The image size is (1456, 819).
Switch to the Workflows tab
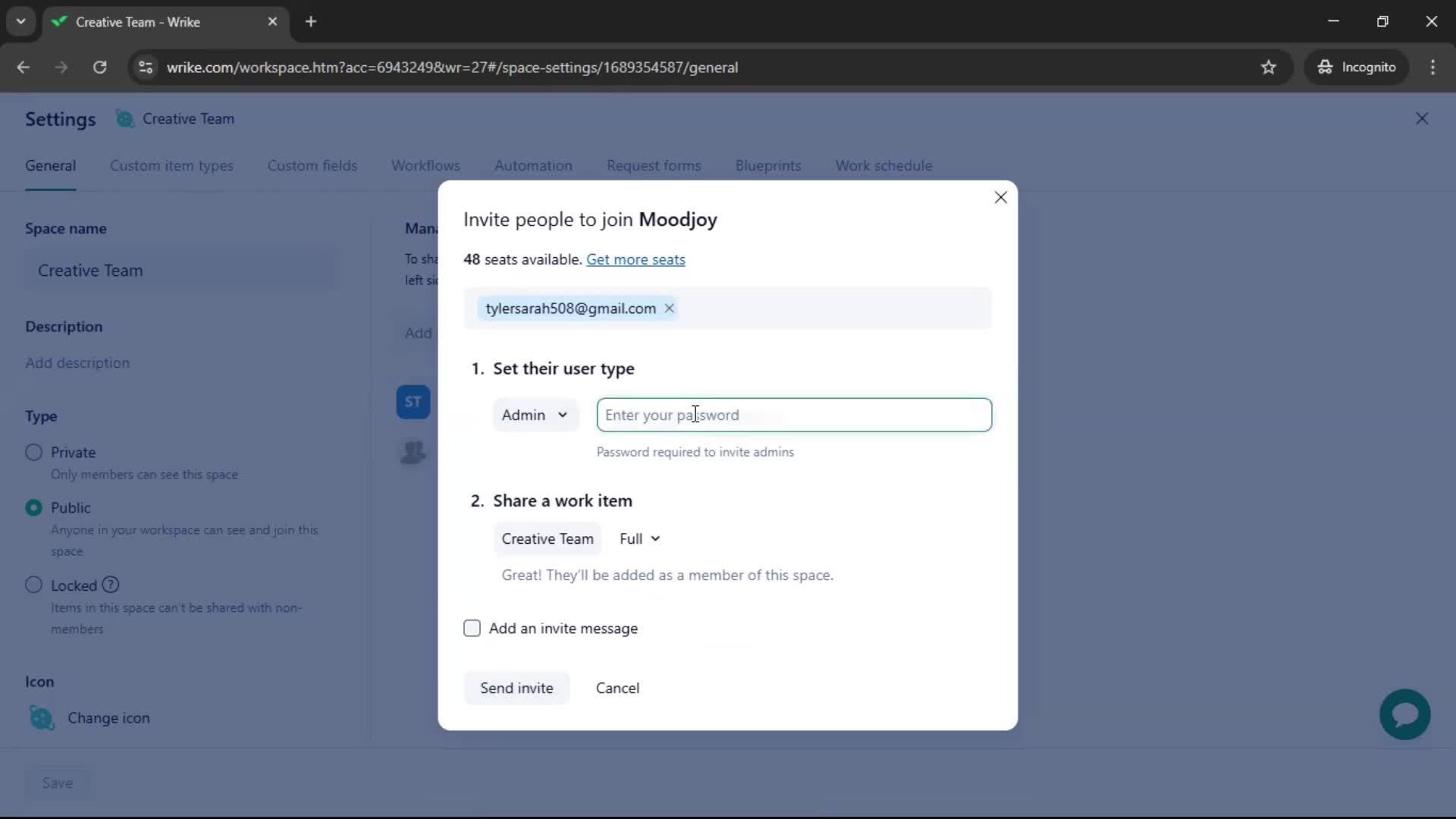[x=425, y=165]
